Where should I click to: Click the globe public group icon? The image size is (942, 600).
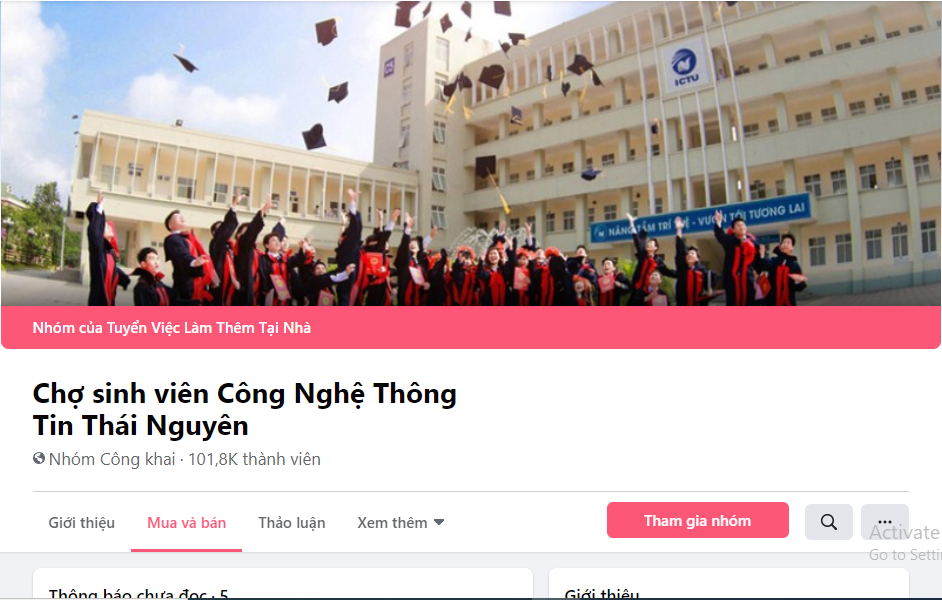pyautogui.click(x=39, y=459)
